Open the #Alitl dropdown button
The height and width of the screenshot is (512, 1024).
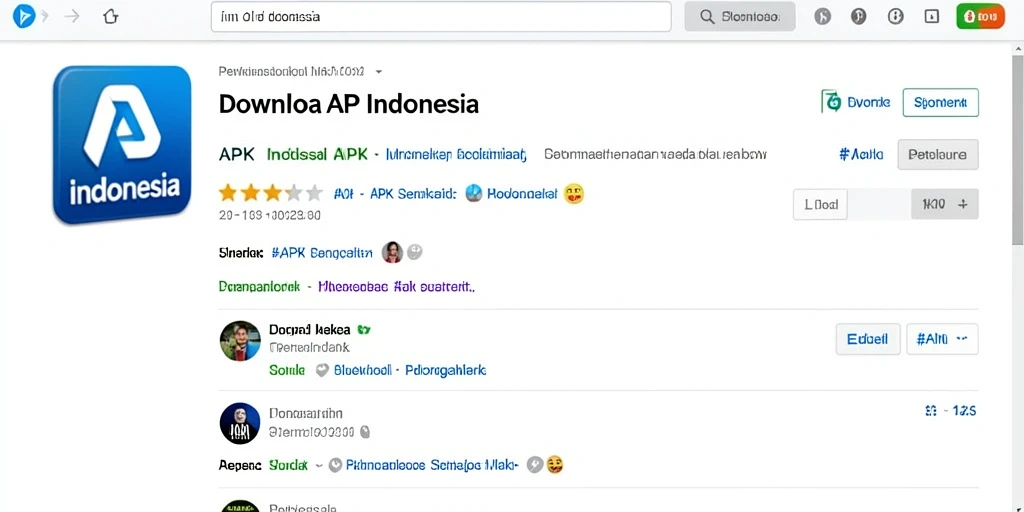click(x=942, y=339)
